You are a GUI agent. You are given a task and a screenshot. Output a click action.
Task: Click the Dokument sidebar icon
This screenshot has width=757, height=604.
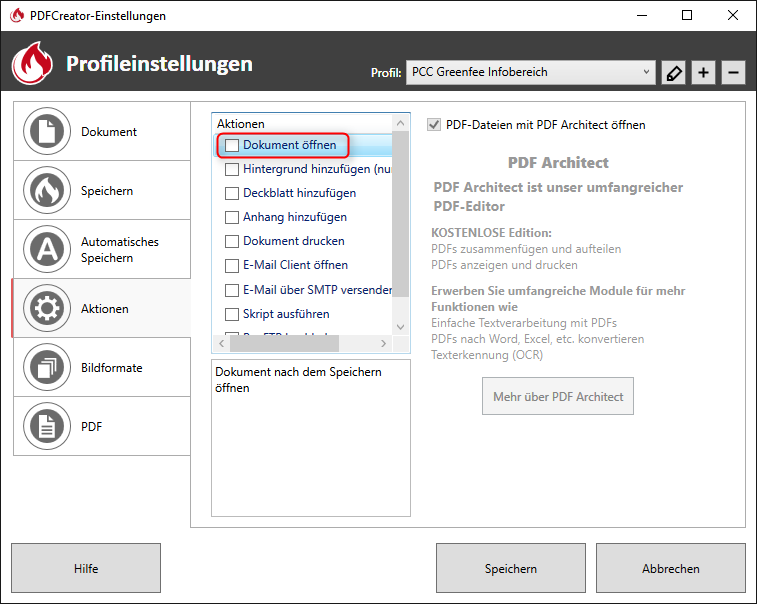(47, 131)
